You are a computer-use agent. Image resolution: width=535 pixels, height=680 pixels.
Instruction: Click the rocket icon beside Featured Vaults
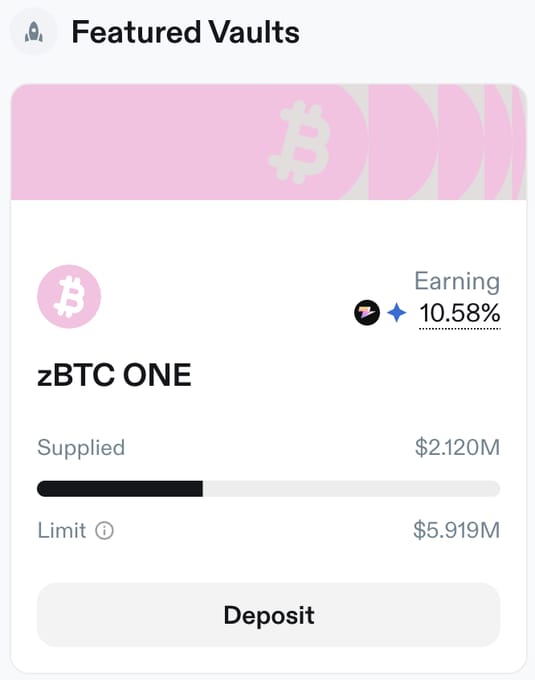(34, 32)
